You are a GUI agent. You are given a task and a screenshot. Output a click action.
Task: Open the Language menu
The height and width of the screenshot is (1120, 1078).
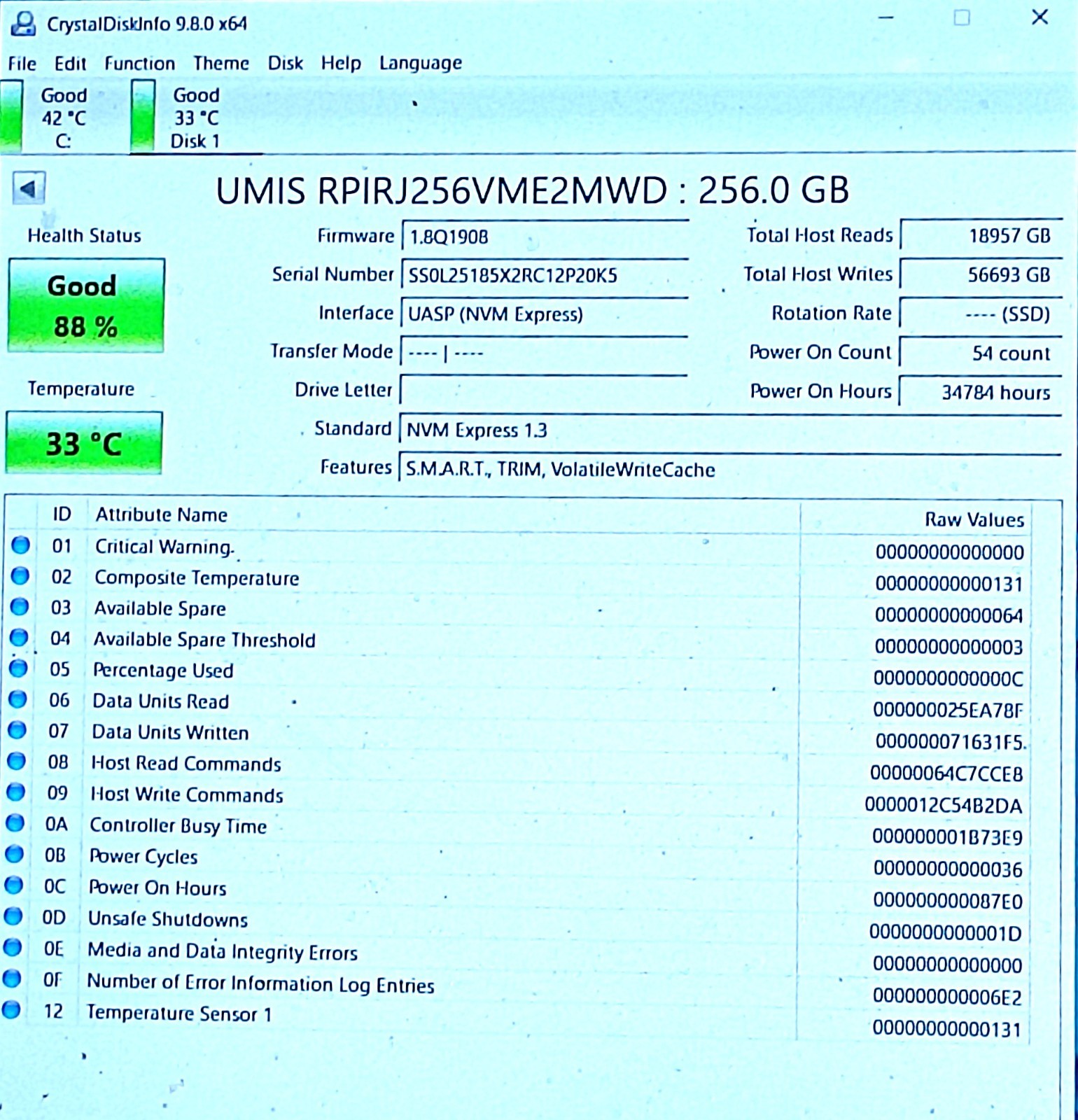click(421, 64)
